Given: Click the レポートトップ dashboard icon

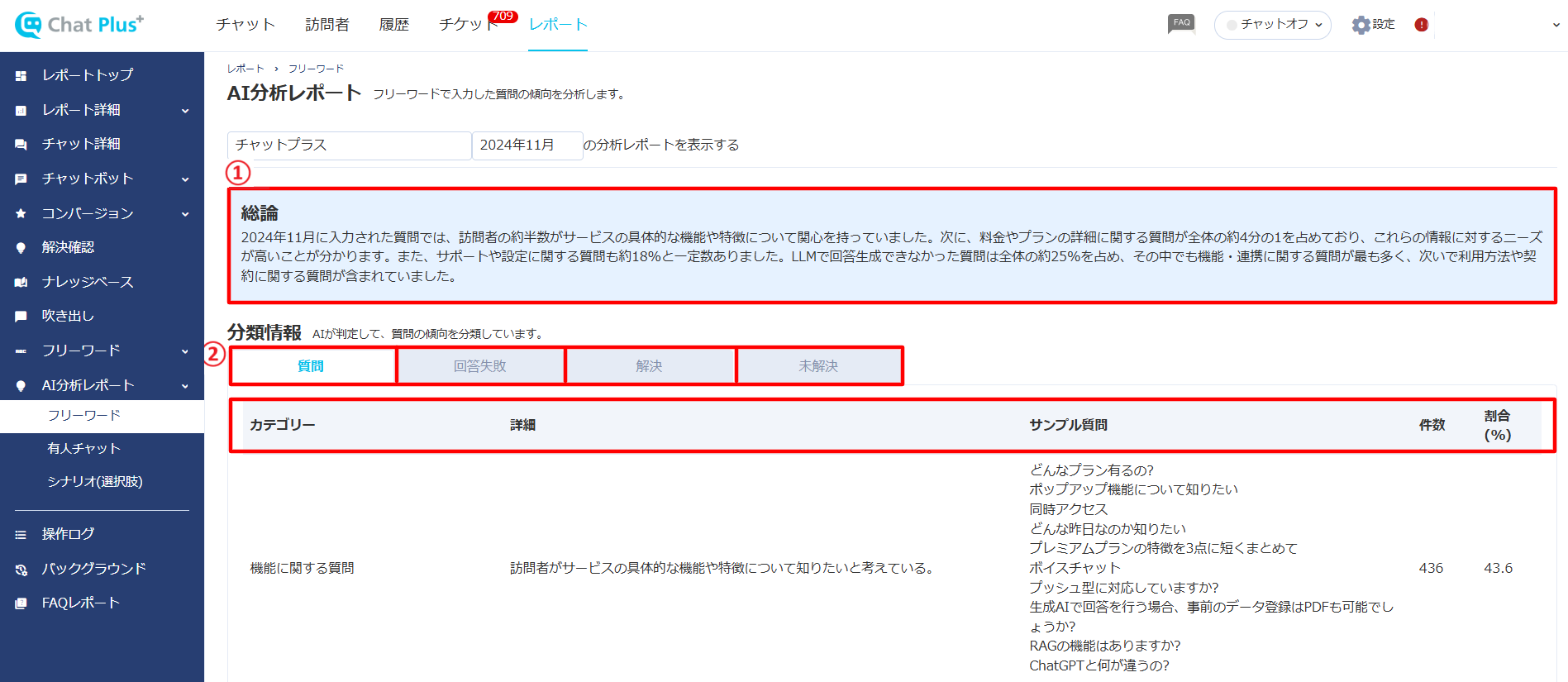Looking at the screenshot, I should click(x=21, y=75).
